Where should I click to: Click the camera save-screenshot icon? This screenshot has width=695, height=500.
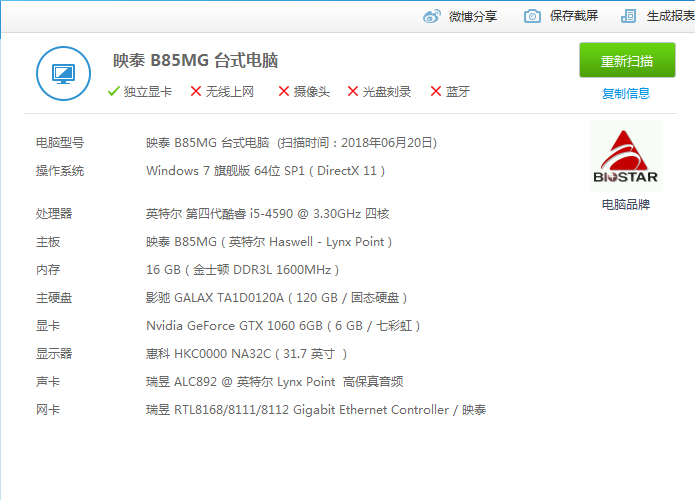[532, 16]
